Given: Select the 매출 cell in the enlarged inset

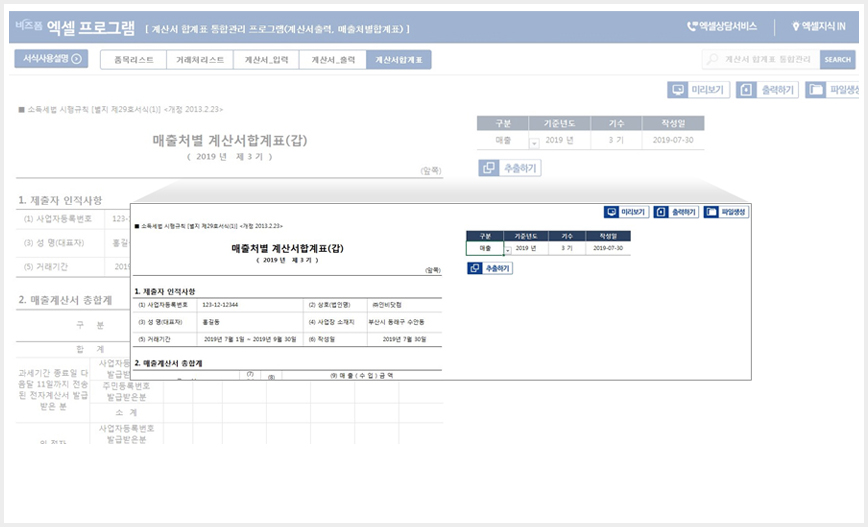Looking at the screenshot, I should (x=485, y=248).
